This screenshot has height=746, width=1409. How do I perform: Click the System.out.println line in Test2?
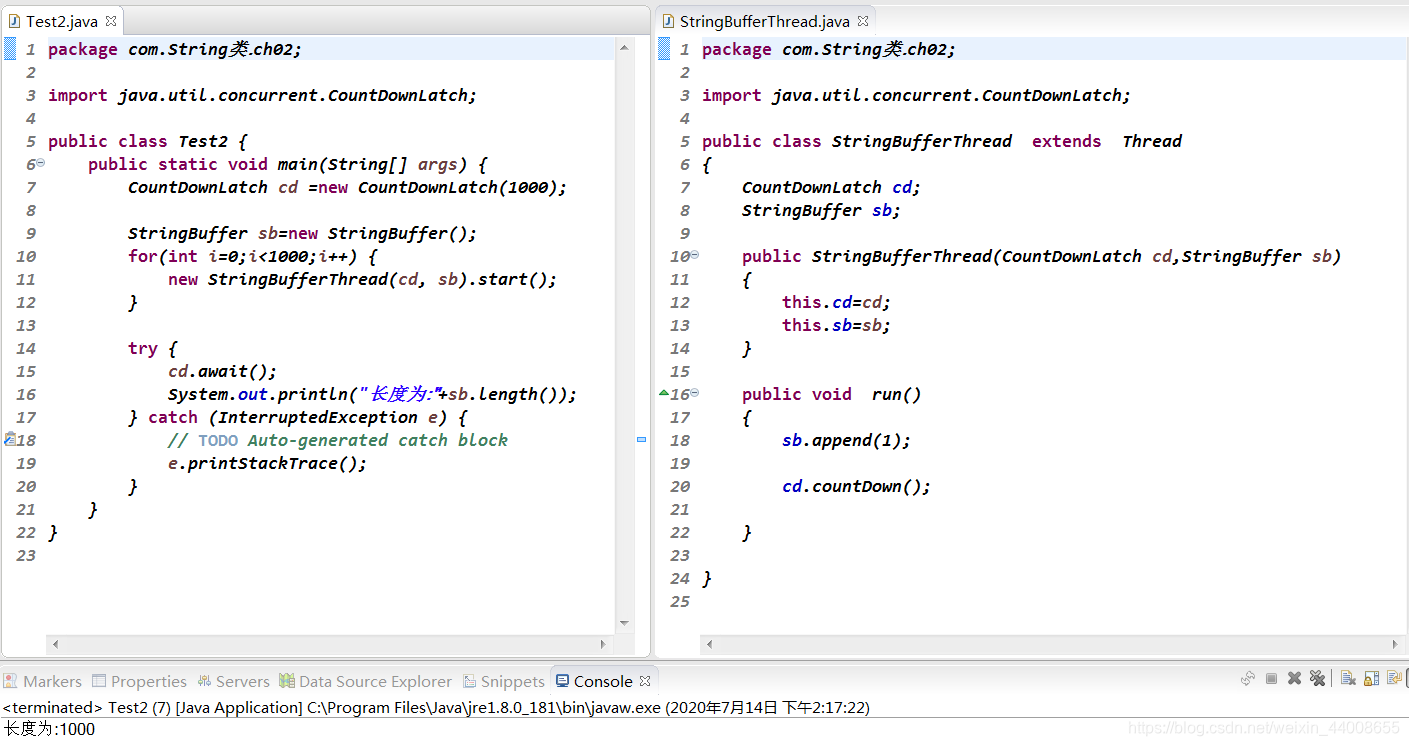pyautogui.click(x=372, y=394)
